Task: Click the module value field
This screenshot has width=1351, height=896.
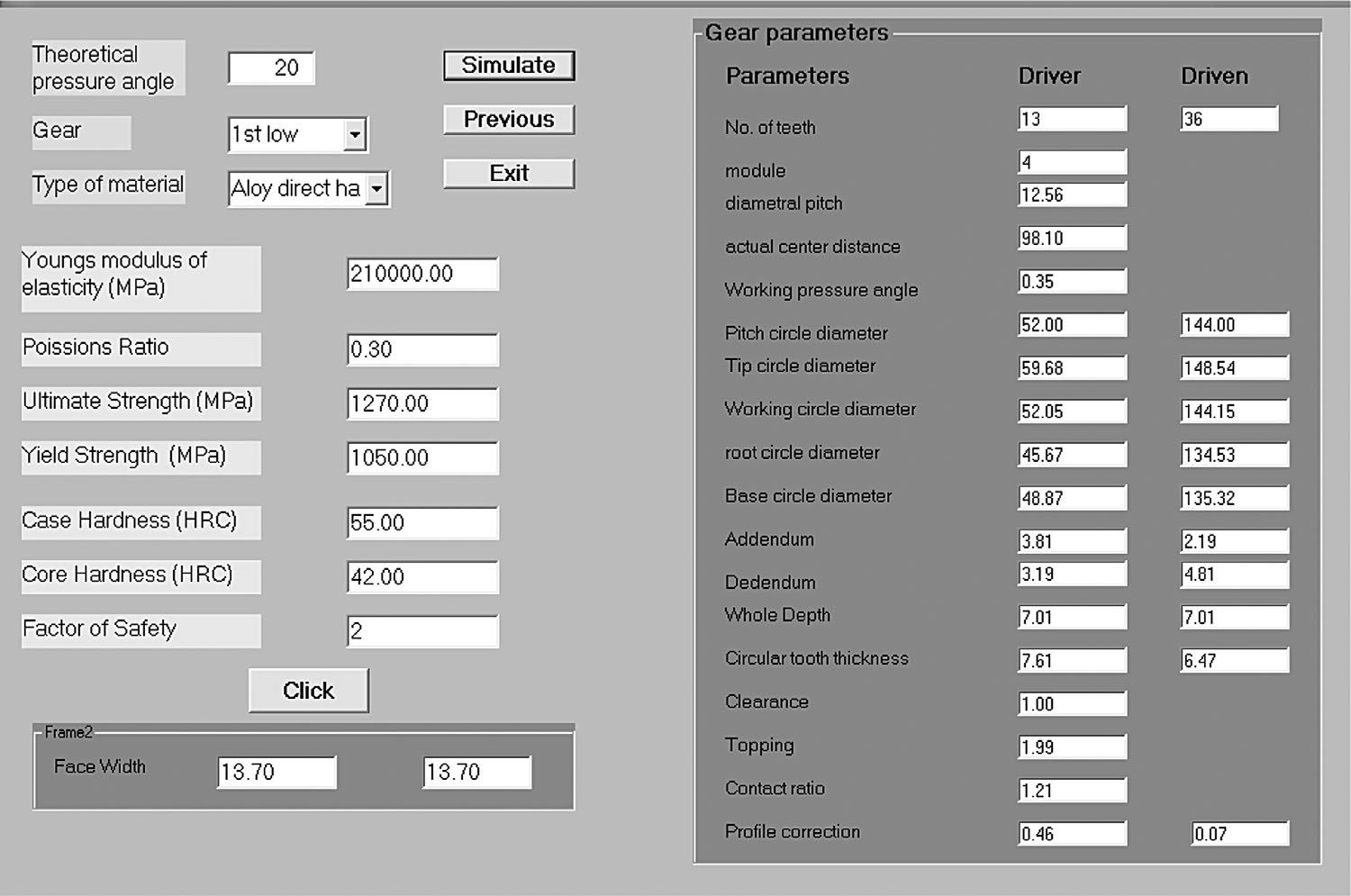Action: coord(1072,162)
